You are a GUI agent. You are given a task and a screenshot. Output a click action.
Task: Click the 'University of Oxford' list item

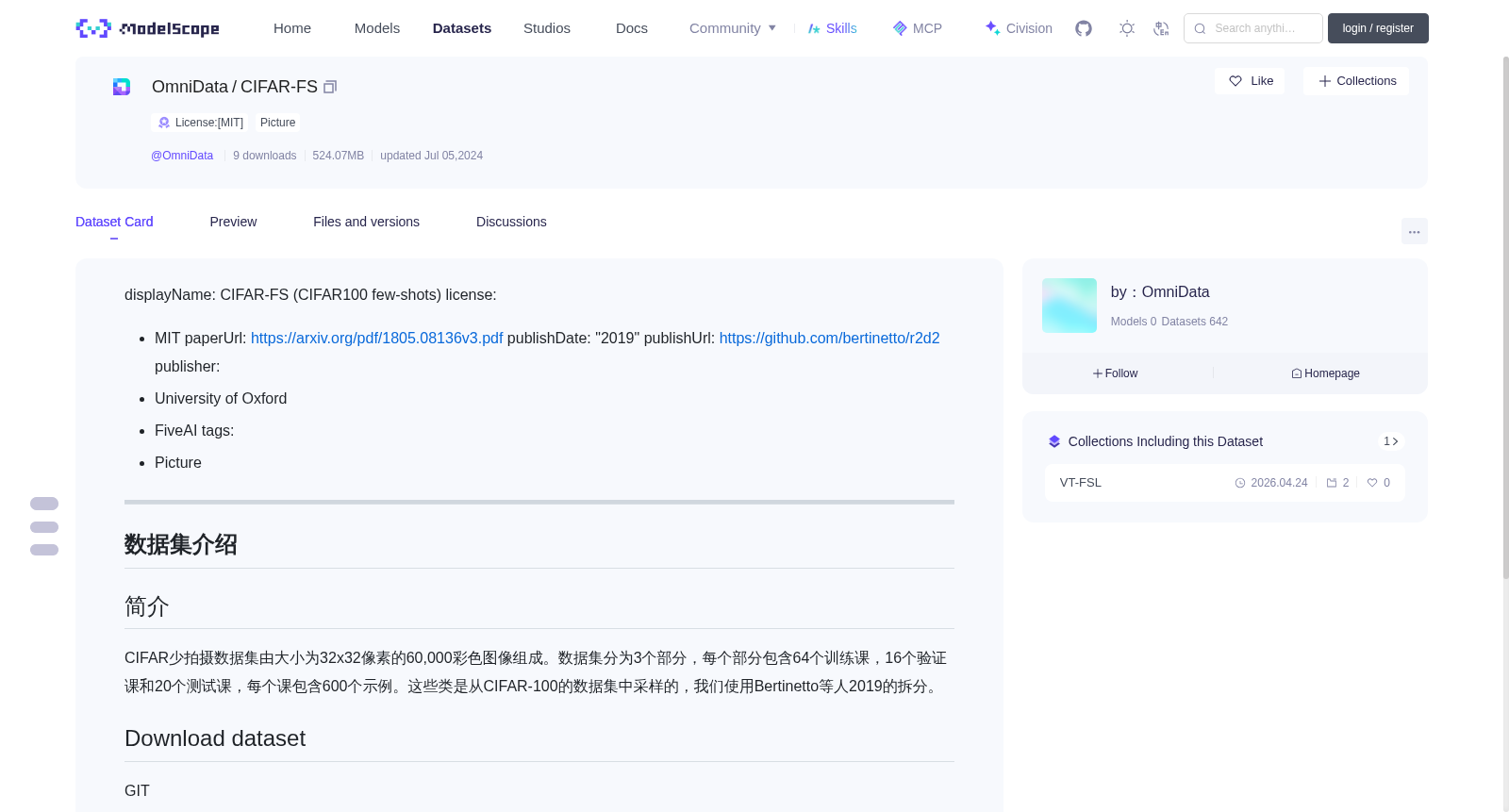click(221, 399)
